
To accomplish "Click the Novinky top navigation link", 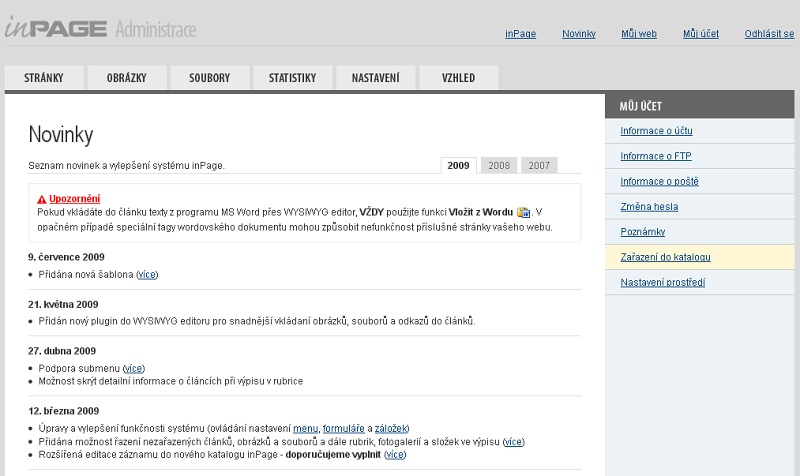I will click(x=578, y=34).
